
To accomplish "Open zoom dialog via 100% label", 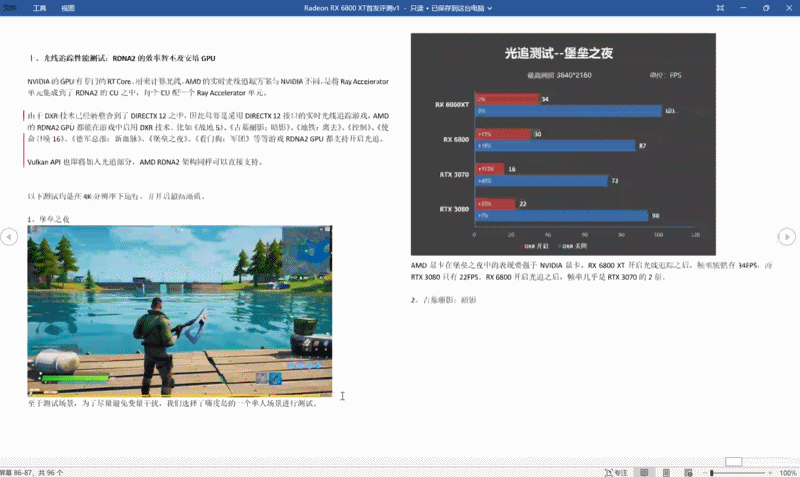I will tap(787, 473).
